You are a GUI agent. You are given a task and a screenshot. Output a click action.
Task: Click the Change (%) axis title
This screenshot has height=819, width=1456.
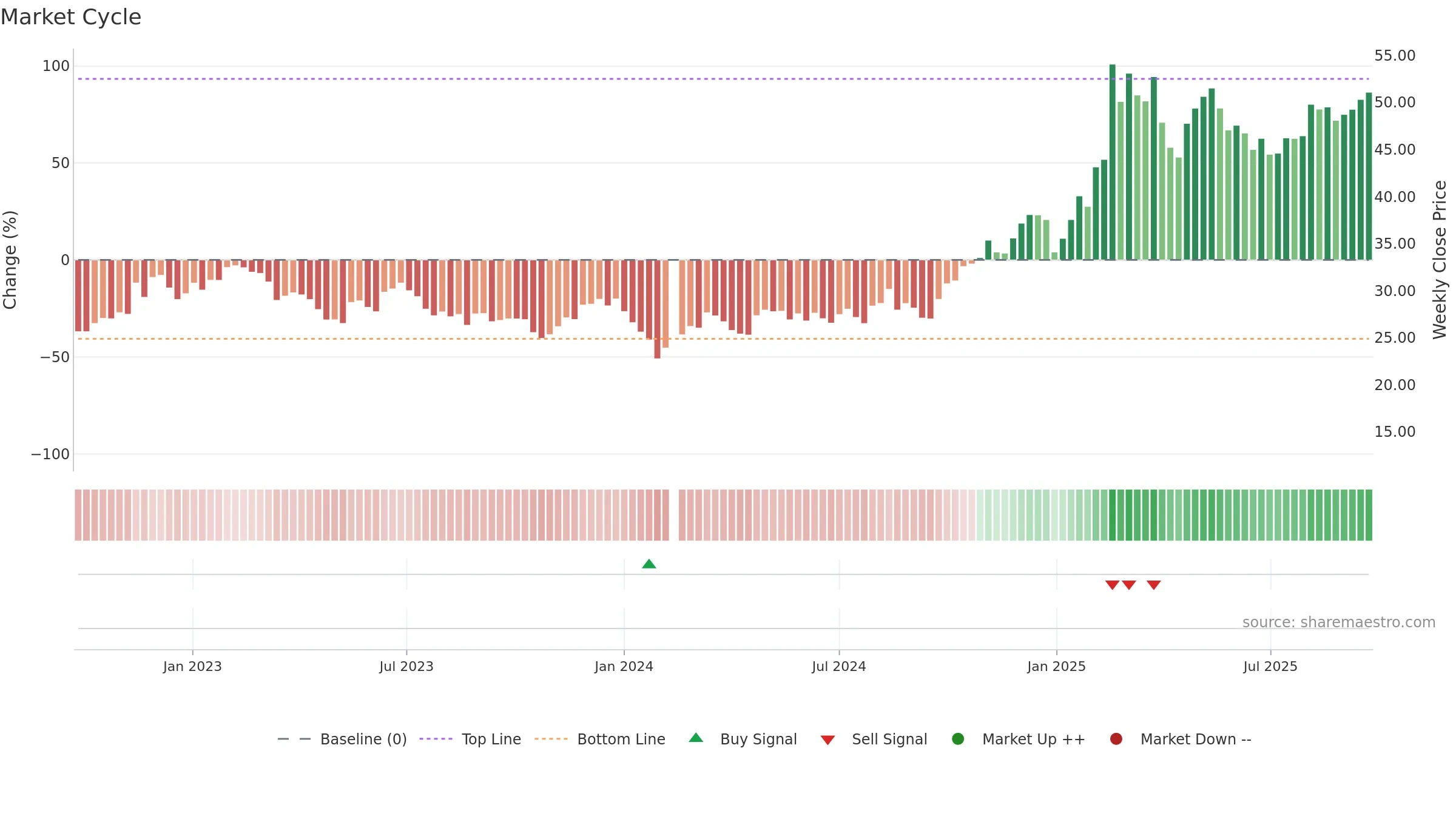point(10,260)
